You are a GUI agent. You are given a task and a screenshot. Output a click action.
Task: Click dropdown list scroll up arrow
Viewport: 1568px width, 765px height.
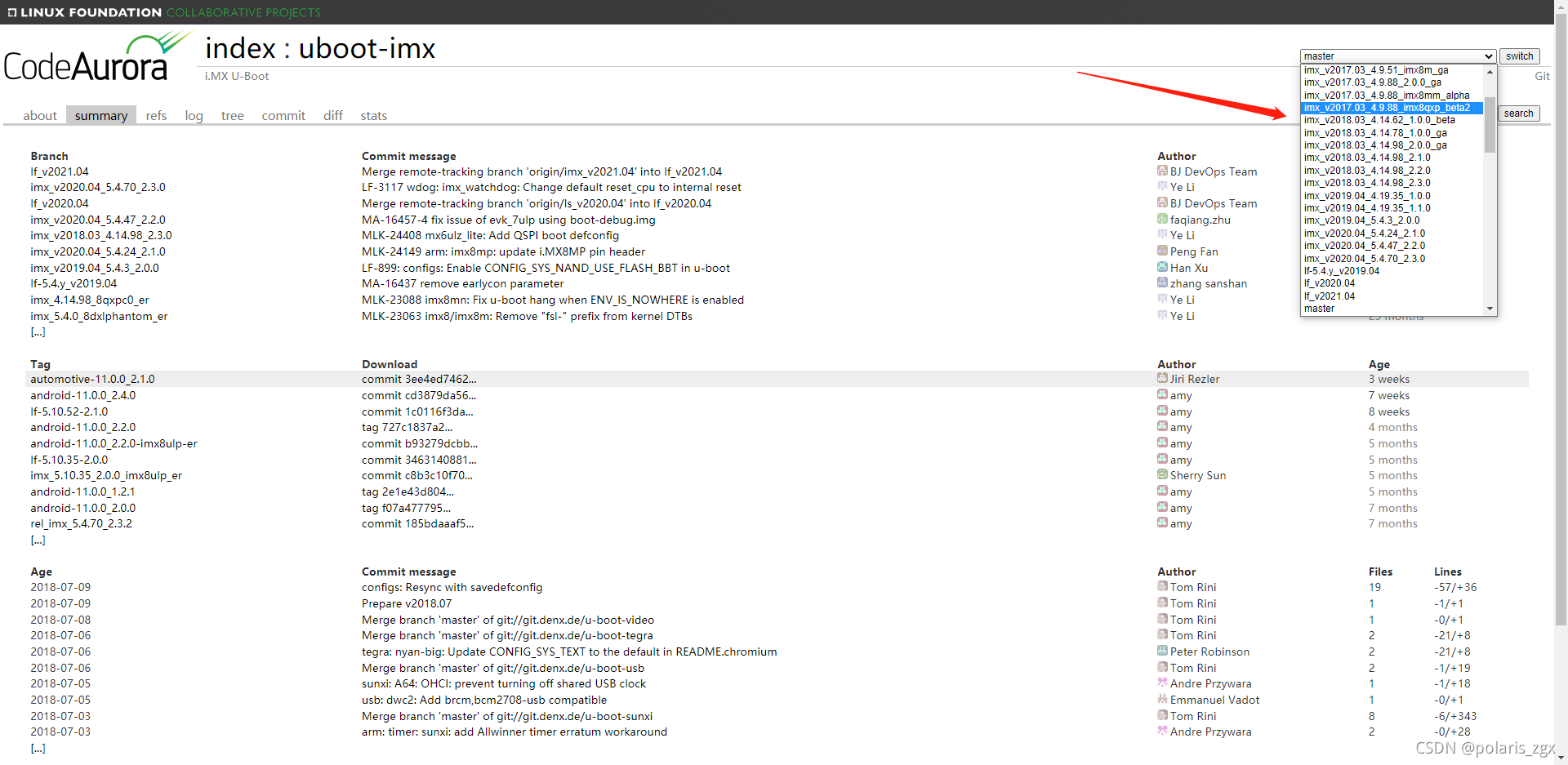(x=1490, y=71)
